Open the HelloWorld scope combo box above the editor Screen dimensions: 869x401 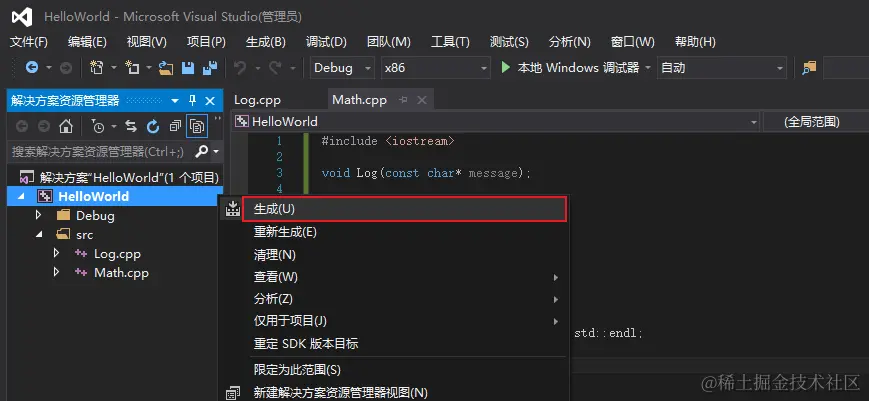tap(496, 121)
